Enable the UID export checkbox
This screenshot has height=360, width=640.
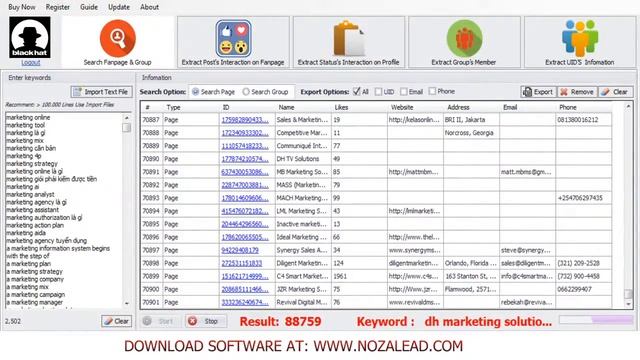[x=384, y=92]
